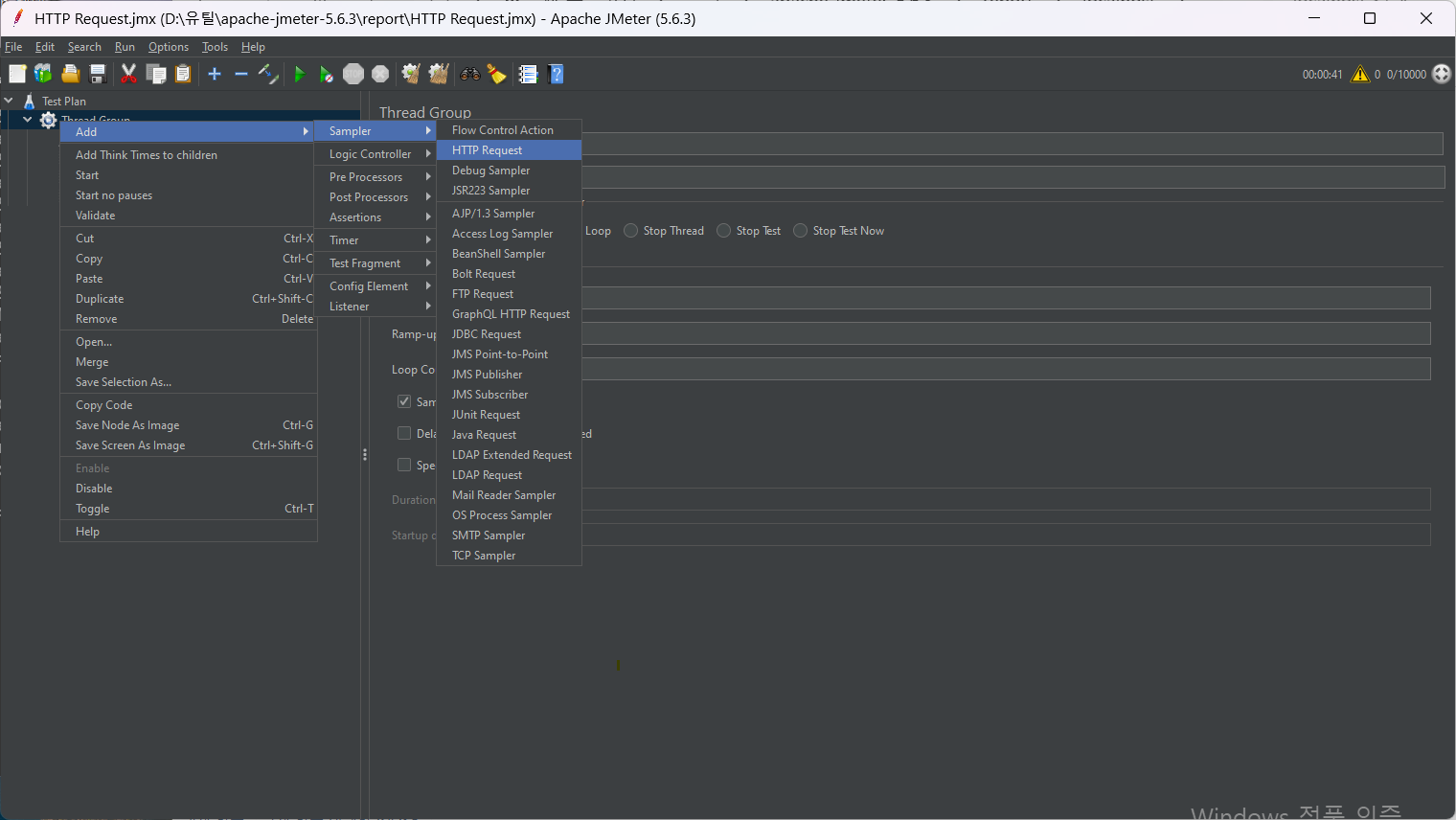
Task: Open the Function Helper list icon
Action: 528,74
